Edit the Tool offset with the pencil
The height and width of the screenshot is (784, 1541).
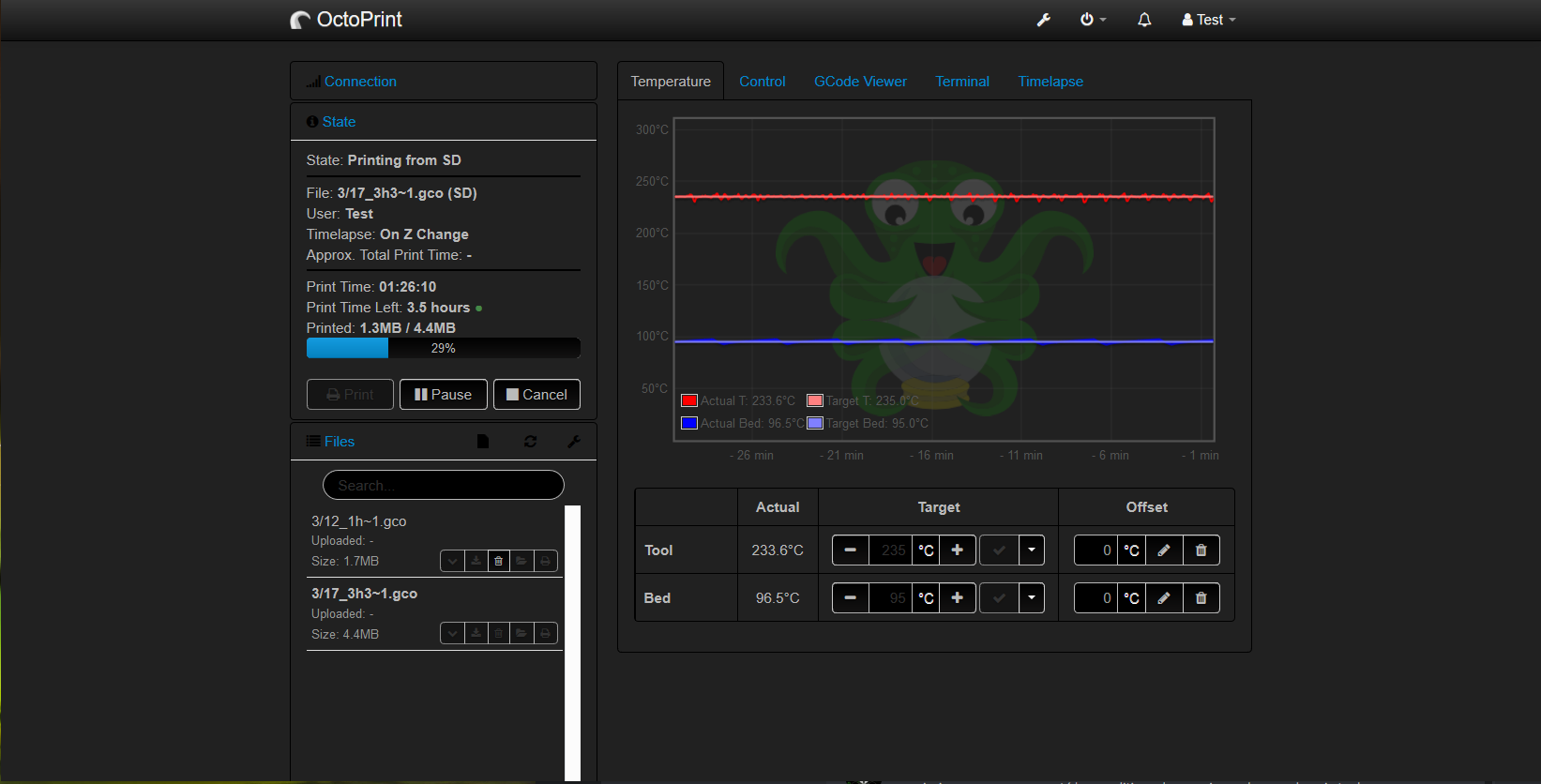pos(1164,550)
